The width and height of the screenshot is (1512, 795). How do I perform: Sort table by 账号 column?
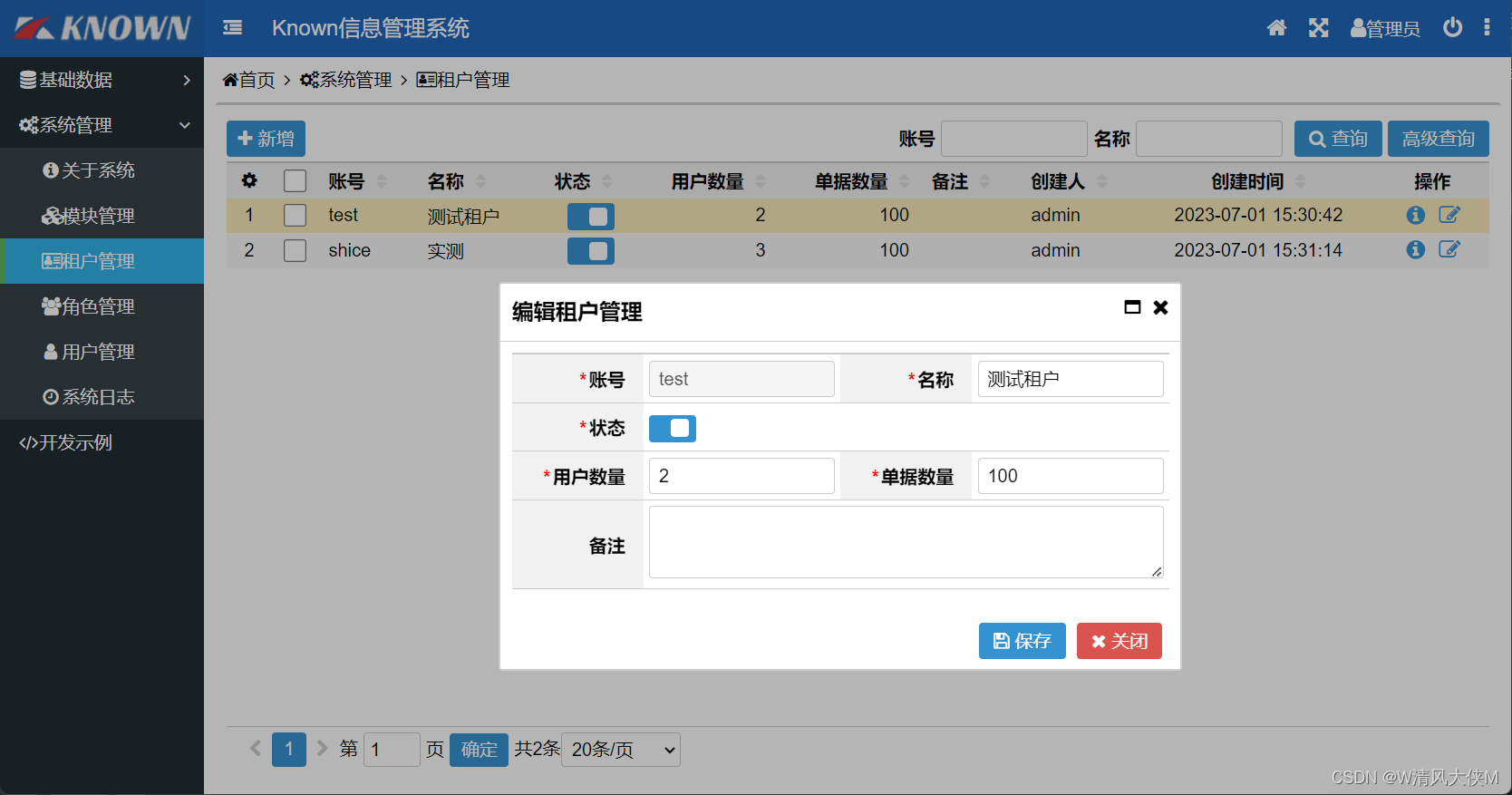coord(381,181)
